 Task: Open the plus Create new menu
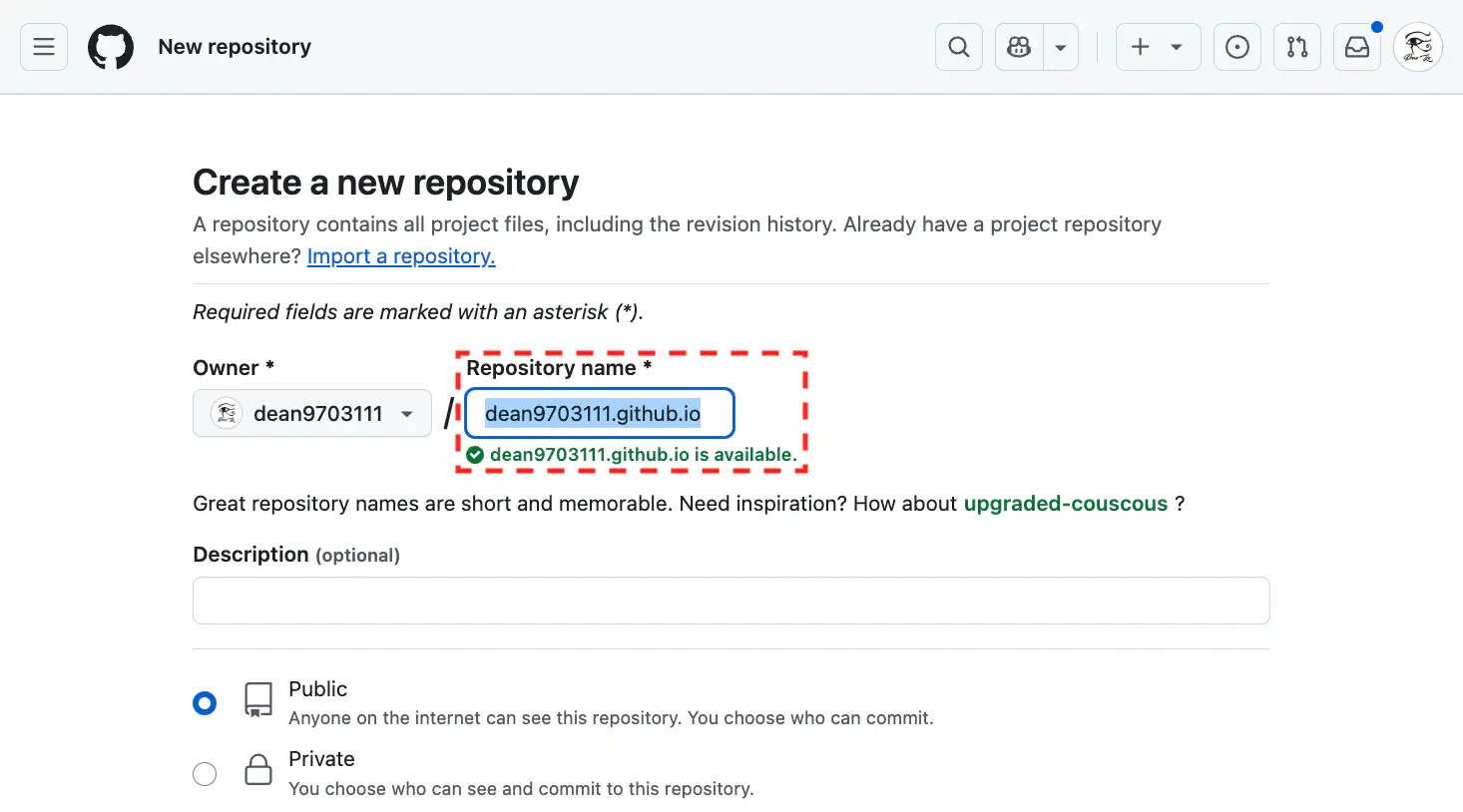point(1158,47)
